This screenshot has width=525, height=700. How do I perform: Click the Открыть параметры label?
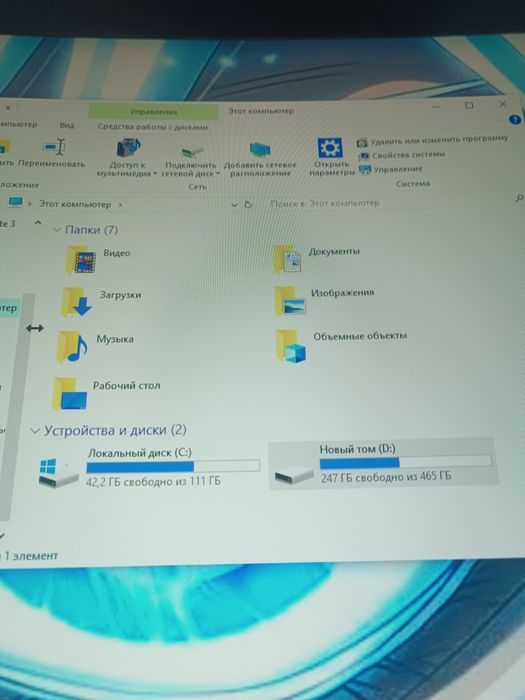tap(332, 169)
